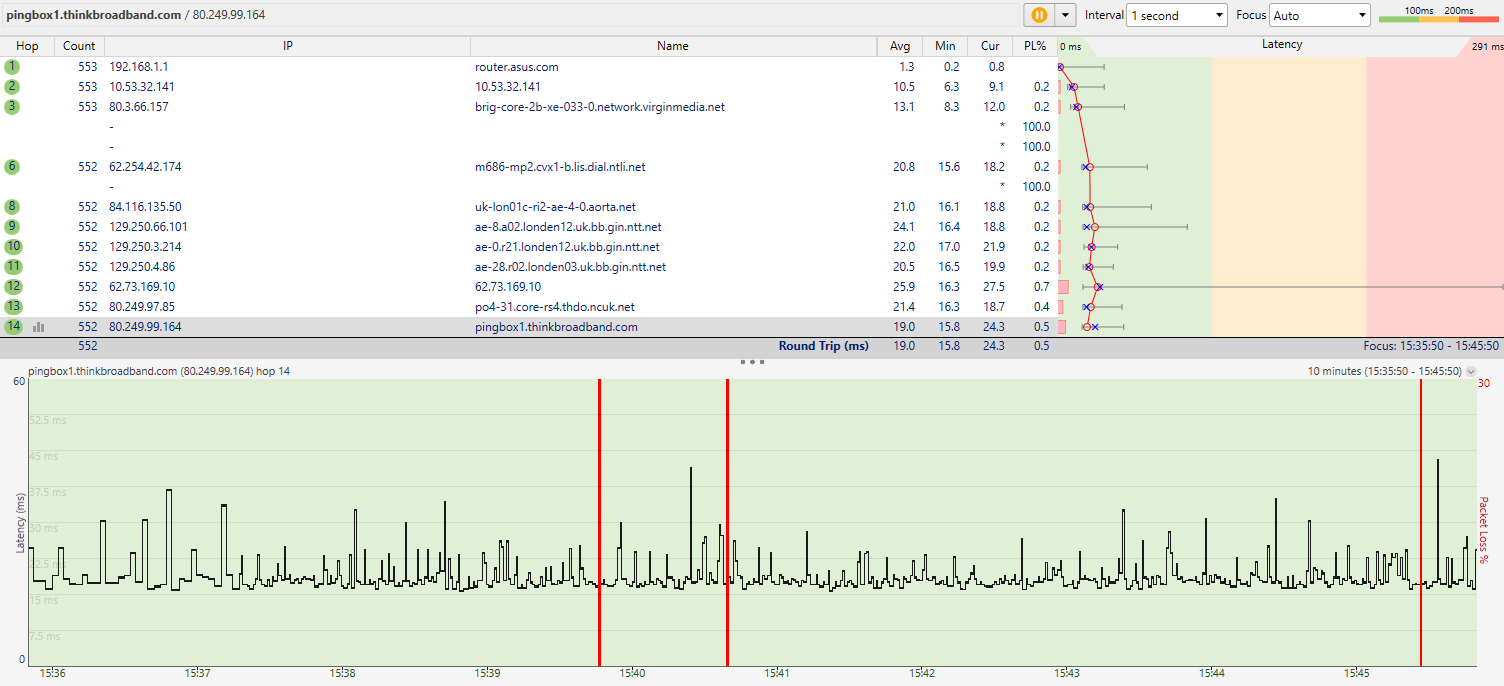Click the PL% column header
This screenshot has height=686, width=1504.
[x=1034, y=46]
